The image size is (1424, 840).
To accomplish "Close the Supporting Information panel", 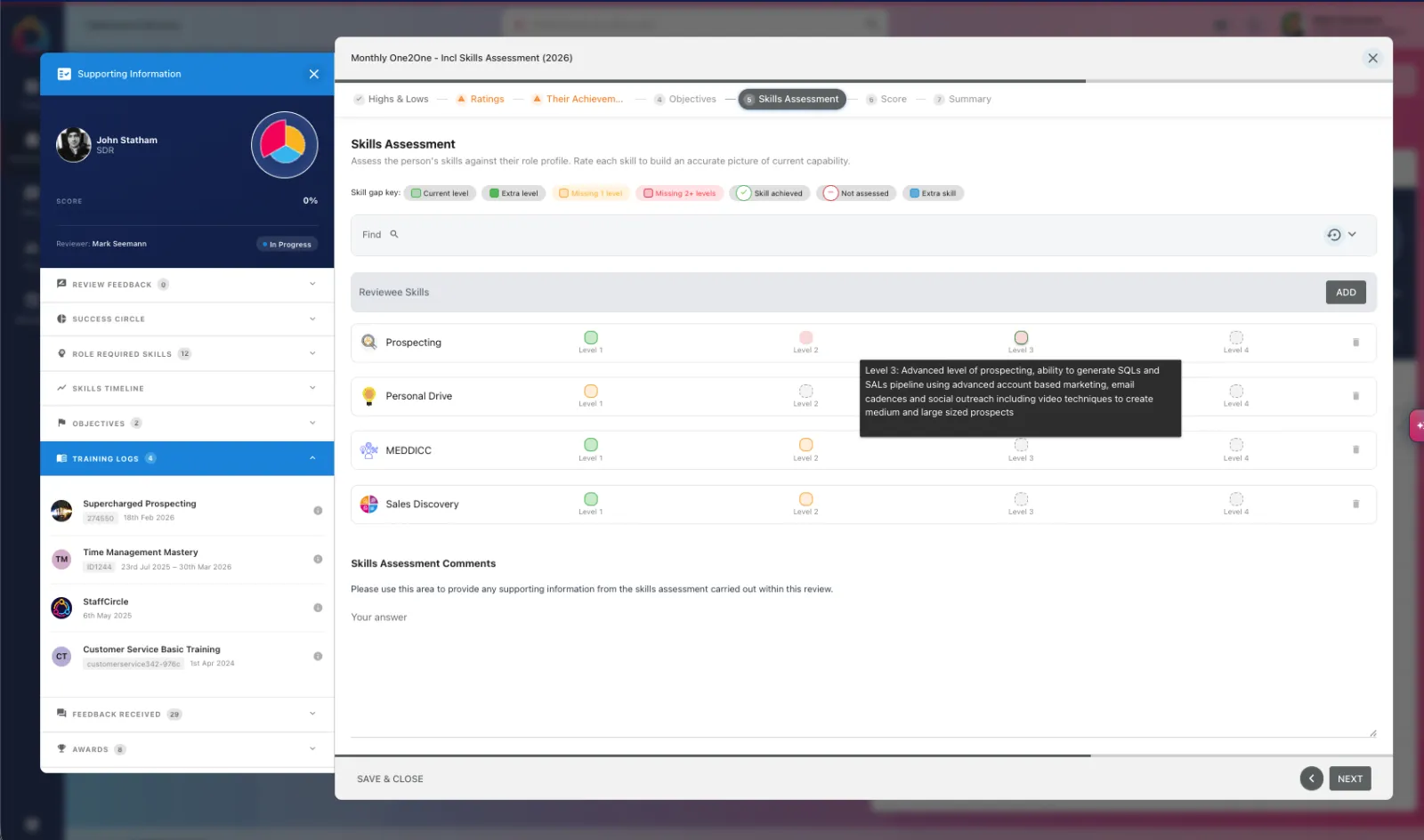I will [313, 74].
